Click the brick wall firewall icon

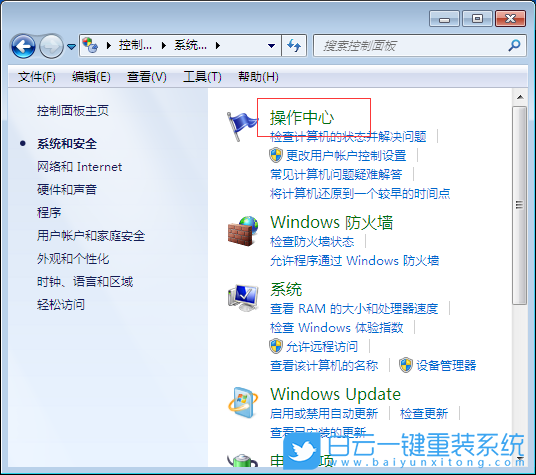click(243, 231)
